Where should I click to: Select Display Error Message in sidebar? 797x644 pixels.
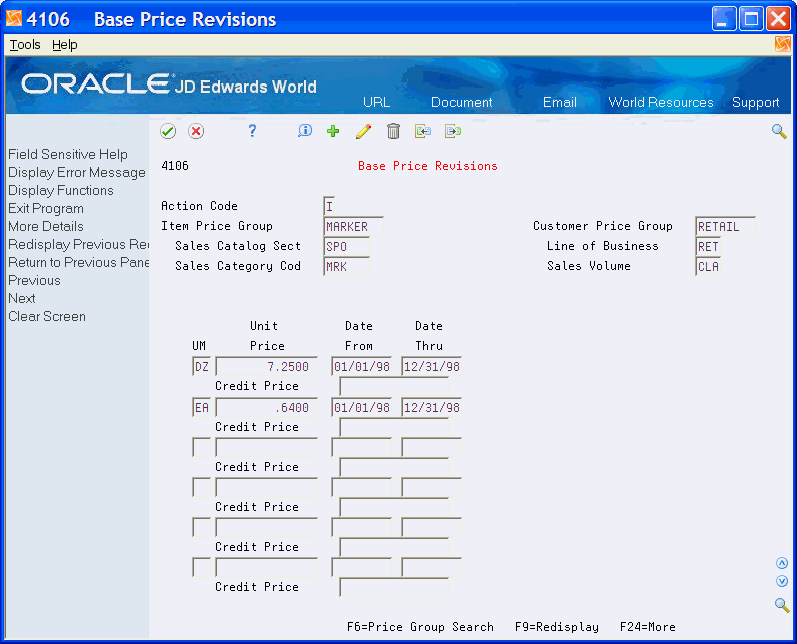[x=77, y=172]
